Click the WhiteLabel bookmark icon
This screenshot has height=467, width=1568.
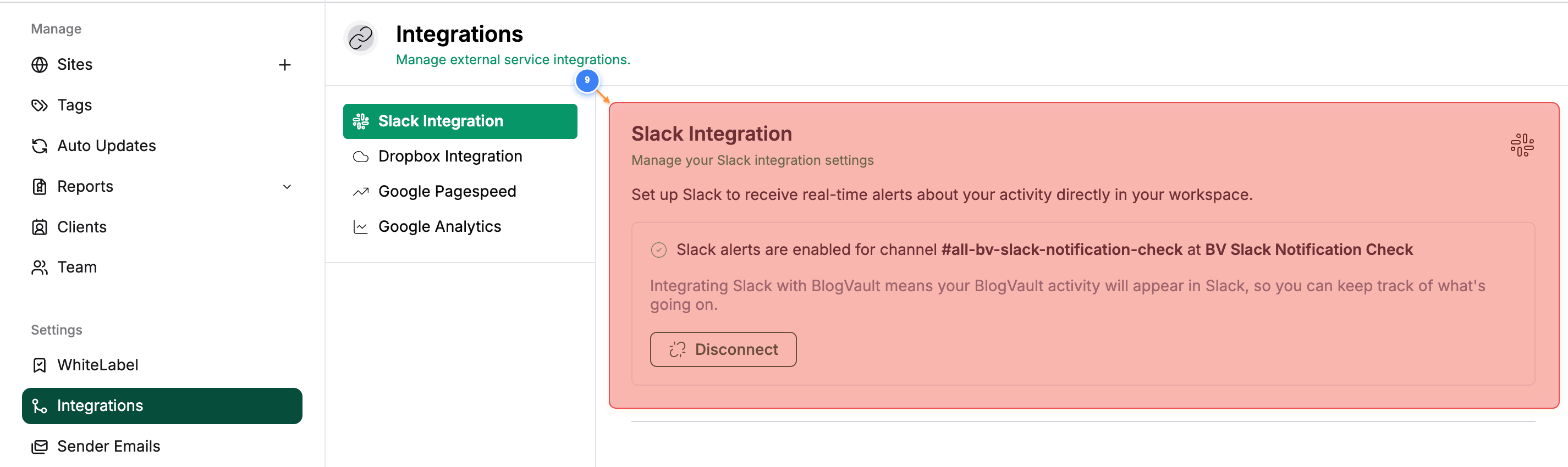[x=40, y=365]
